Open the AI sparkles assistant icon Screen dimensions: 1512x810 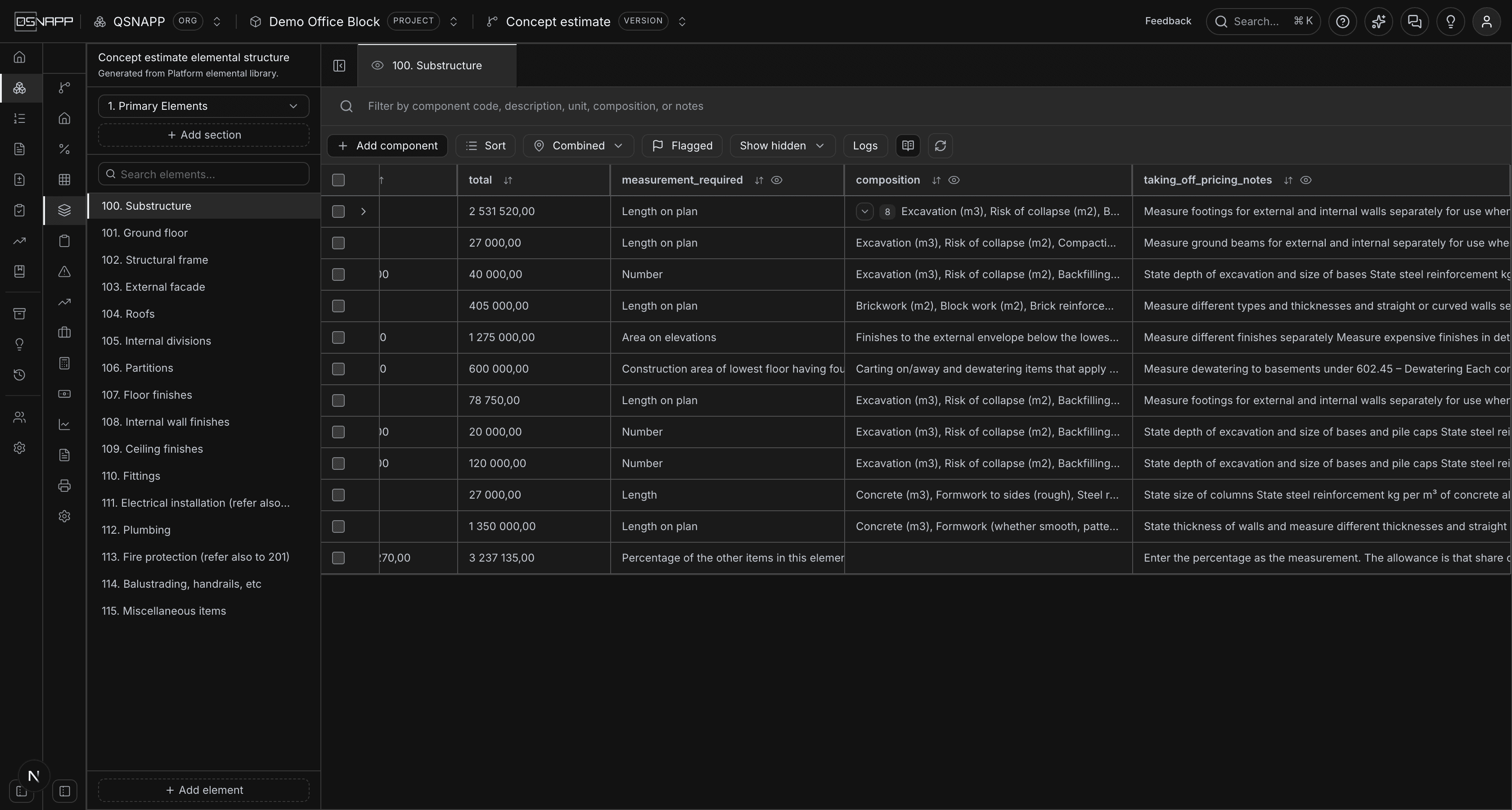pyautogui.click(x=1378, y=22)
